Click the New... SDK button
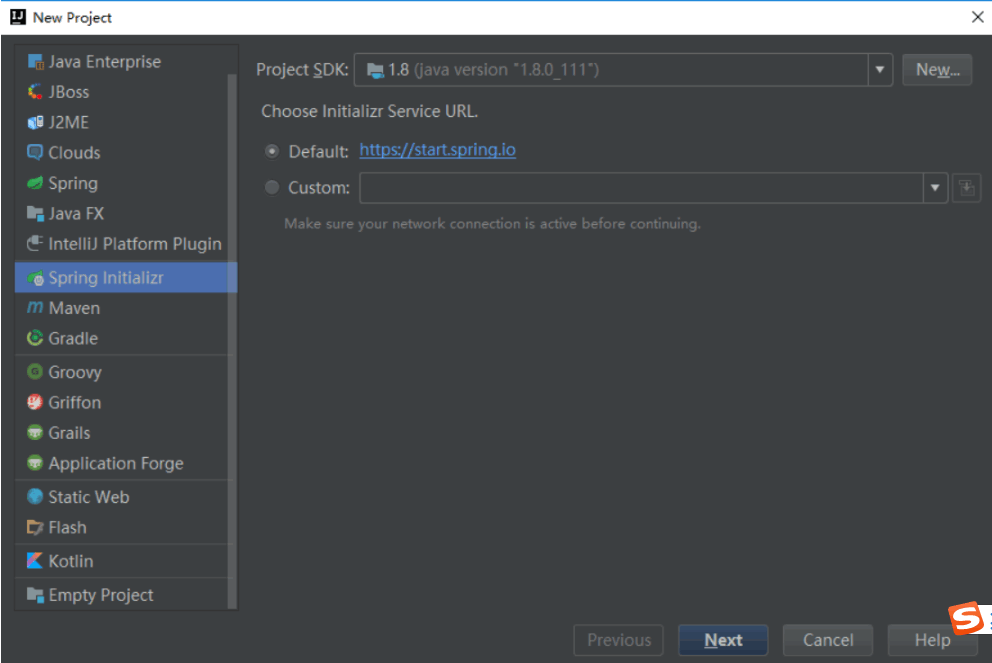992x663 pixels. tap(937, 70)
